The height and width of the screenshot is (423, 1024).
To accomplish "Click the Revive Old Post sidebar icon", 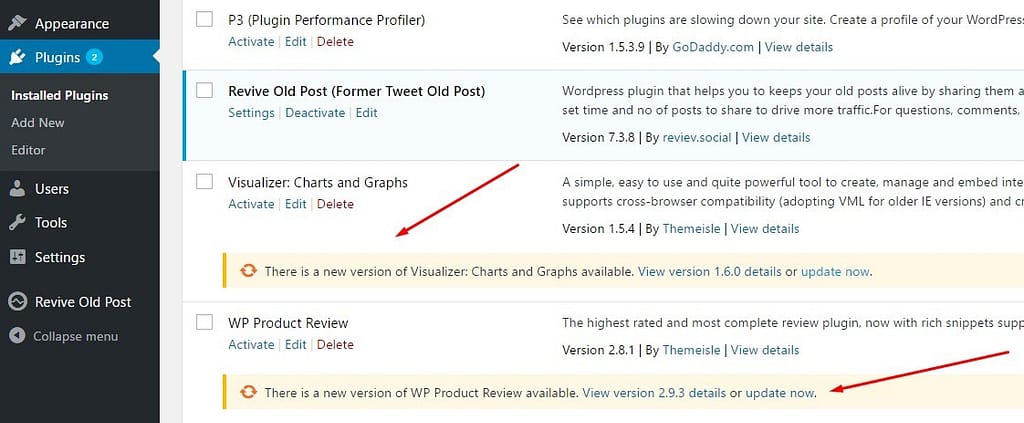I will (17, 302).
